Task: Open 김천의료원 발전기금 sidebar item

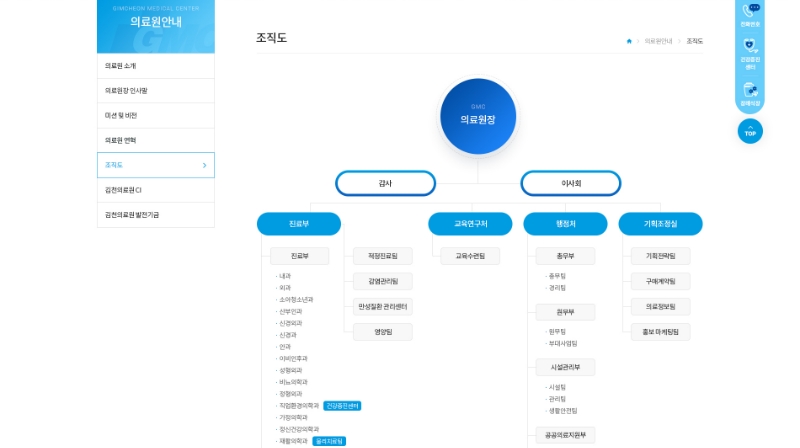Action: (155, 215)
